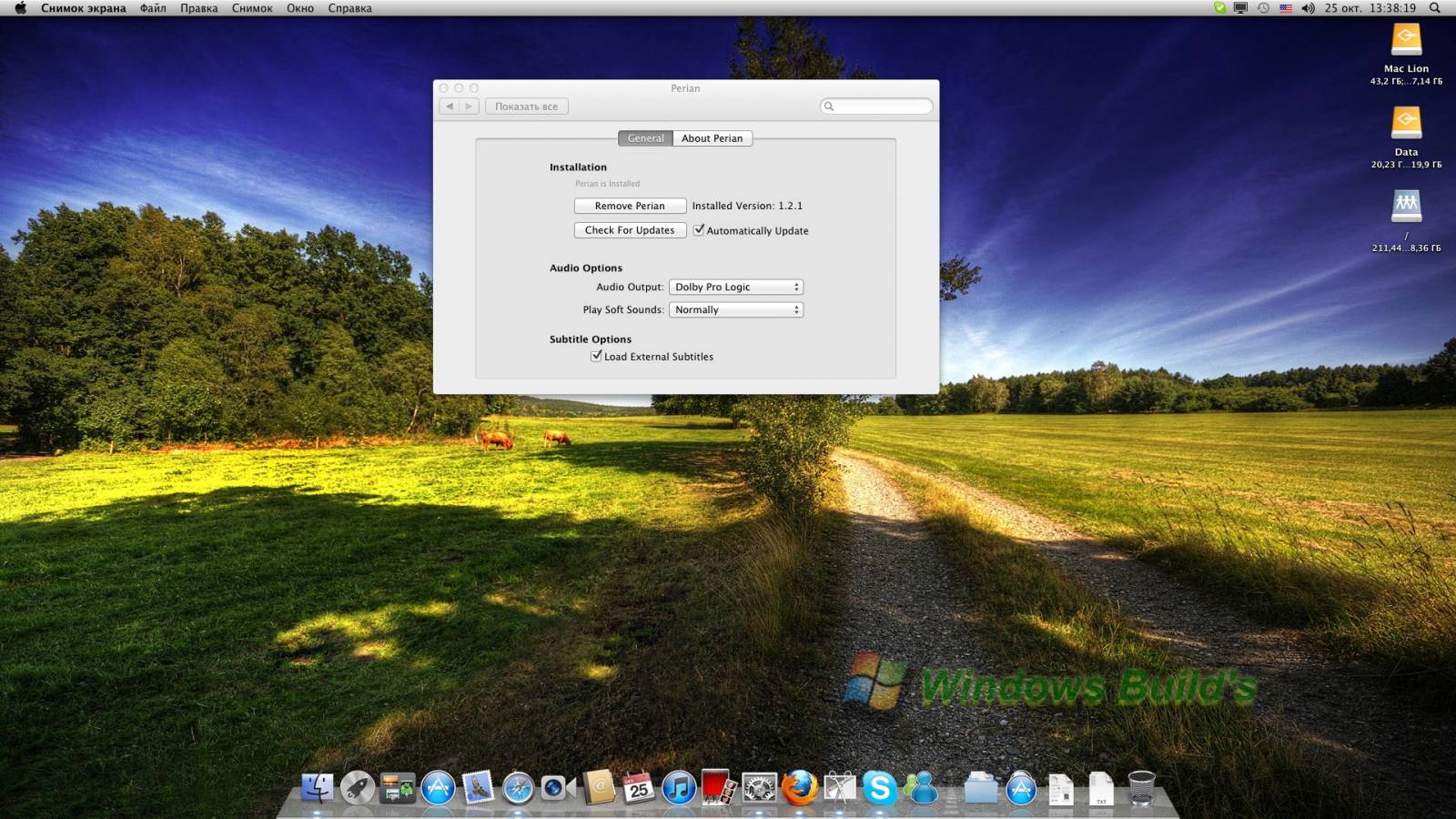Open the Файл menu

pos(153,8)
